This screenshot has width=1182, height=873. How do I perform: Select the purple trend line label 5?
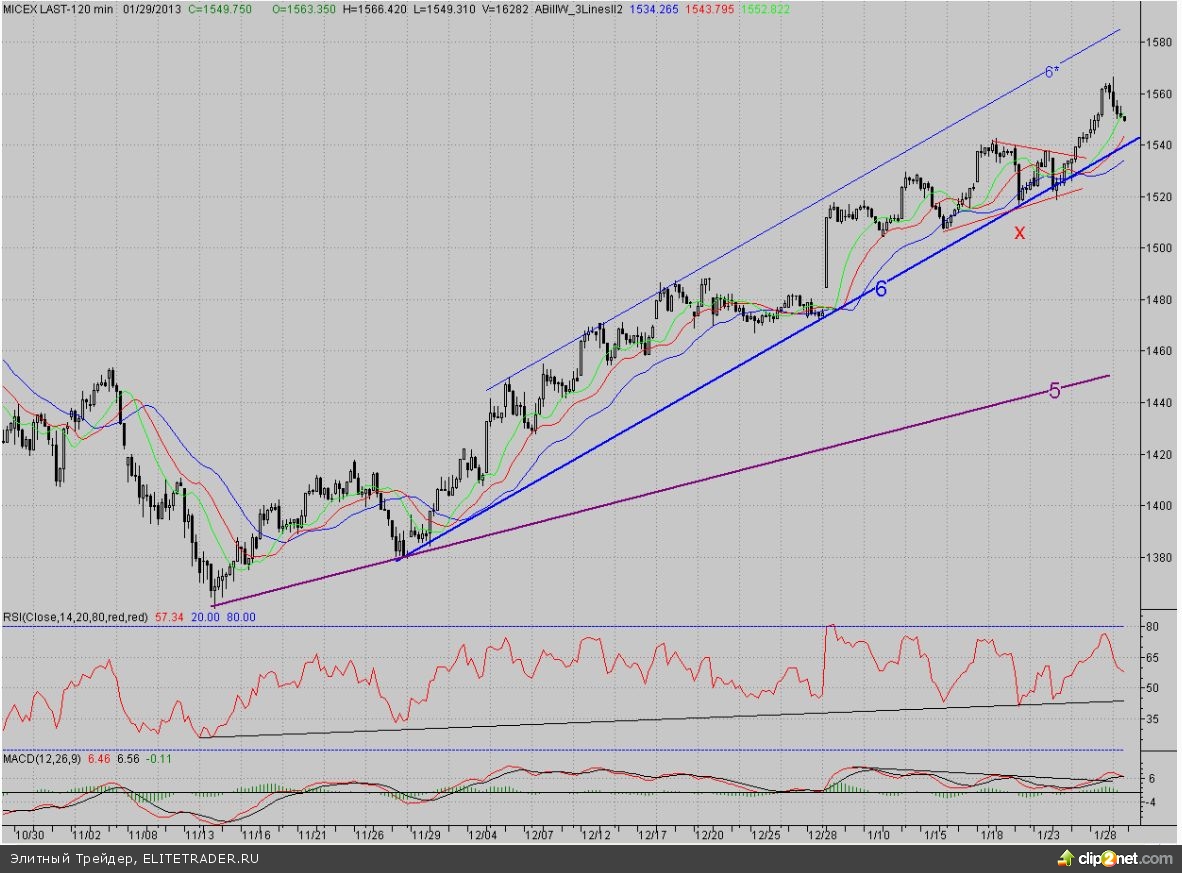coord(1054,391)
